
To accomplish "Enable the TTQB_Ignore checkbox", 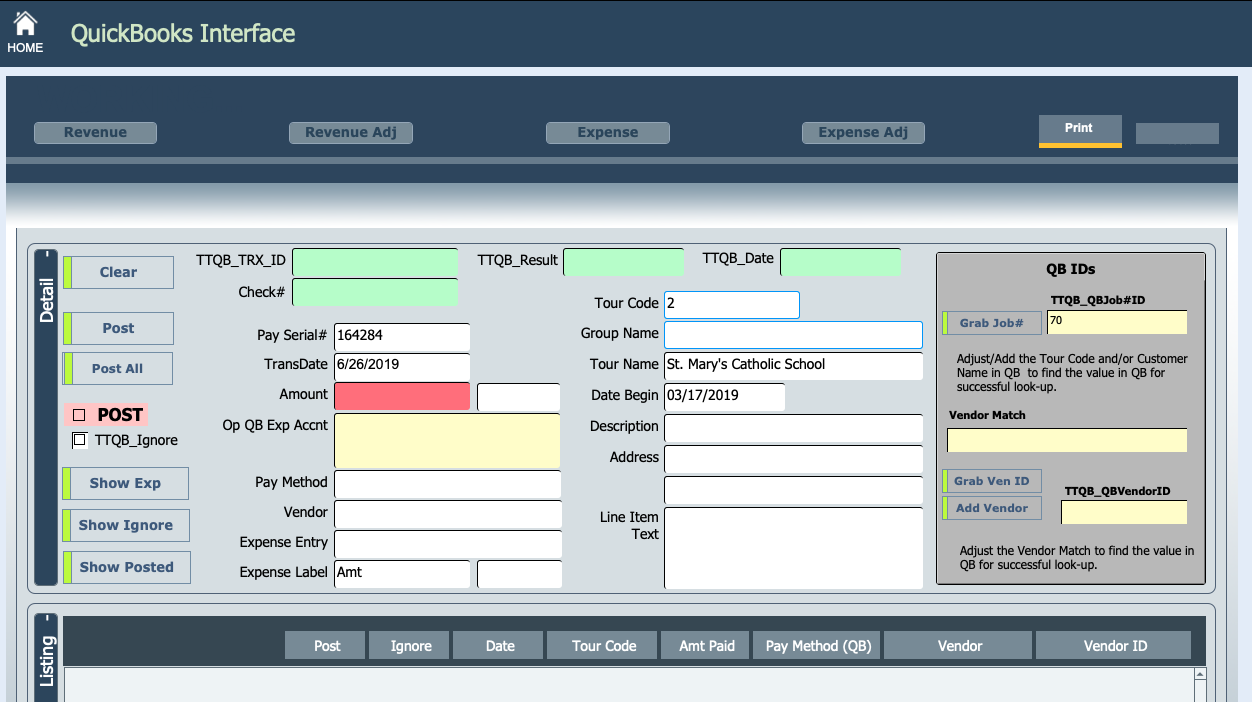I will [80, 440].
